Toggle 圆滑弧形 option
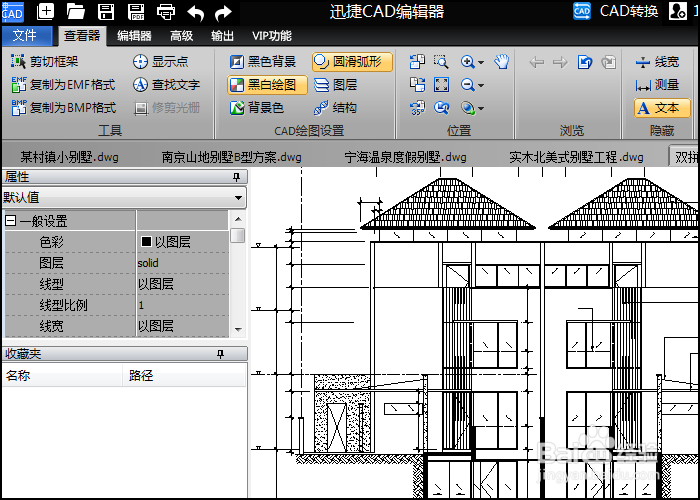Viewport: 700px width, 500px height. (x=352, y=62)
